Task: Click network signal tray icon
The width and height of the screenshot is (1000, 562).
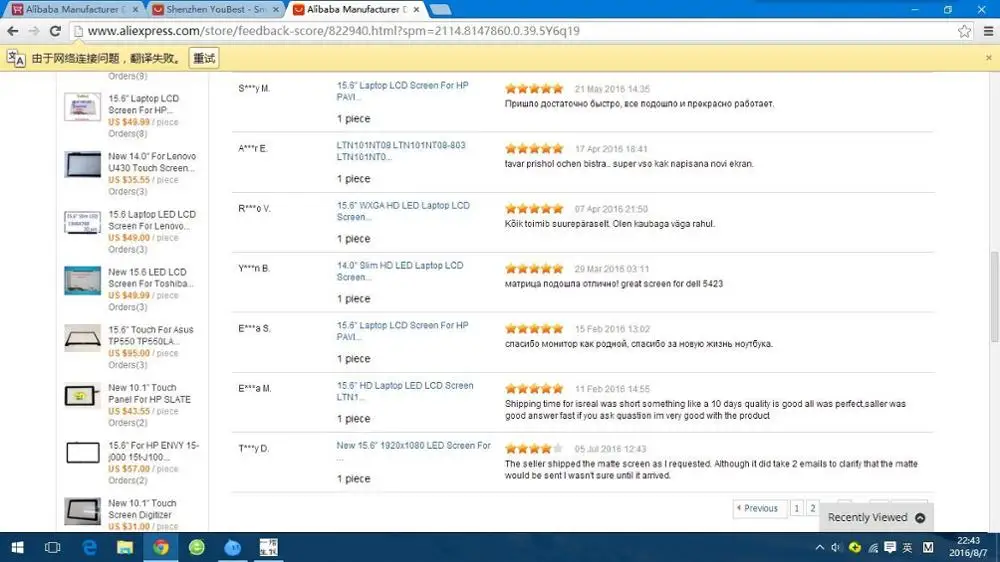Action: [873, 547]
